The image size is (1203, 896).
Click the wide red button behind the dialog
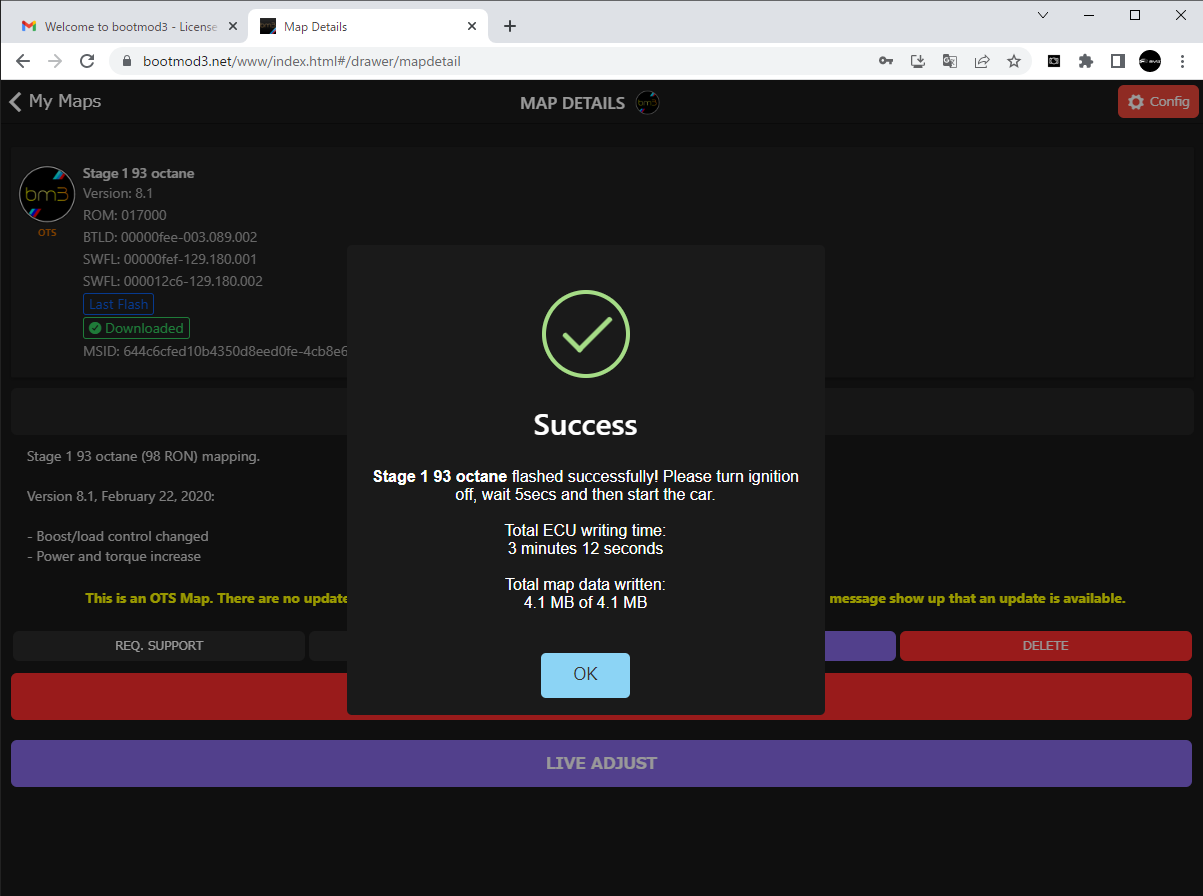pos(601,696)
